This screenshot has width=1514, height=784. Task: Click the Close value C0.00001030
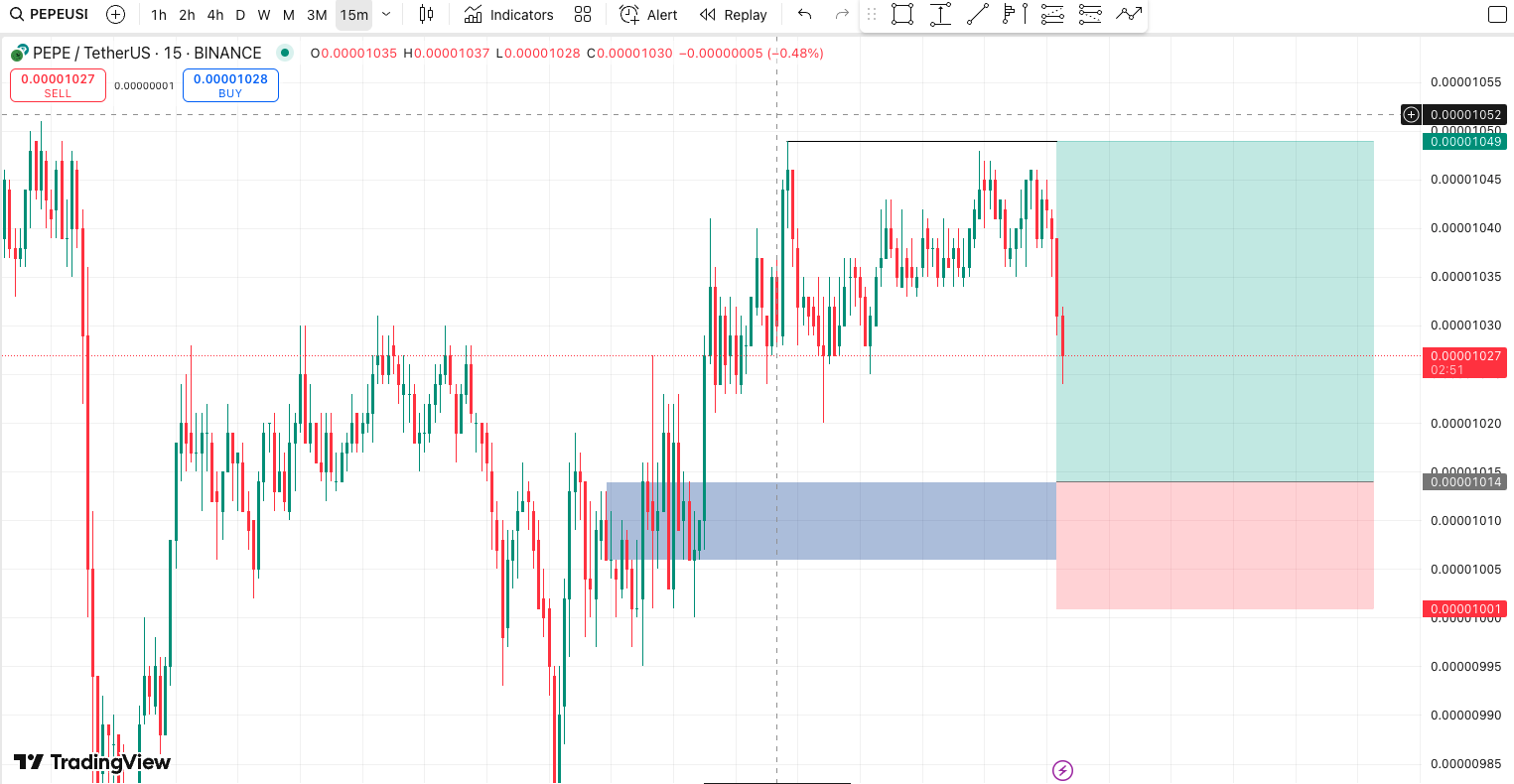point(629,54)
